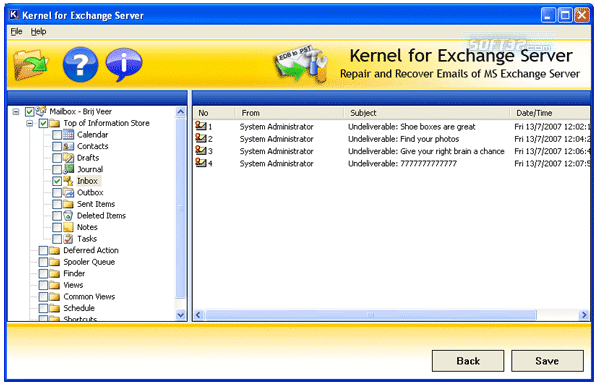Click the Deleted Items recycle icon

68,216
